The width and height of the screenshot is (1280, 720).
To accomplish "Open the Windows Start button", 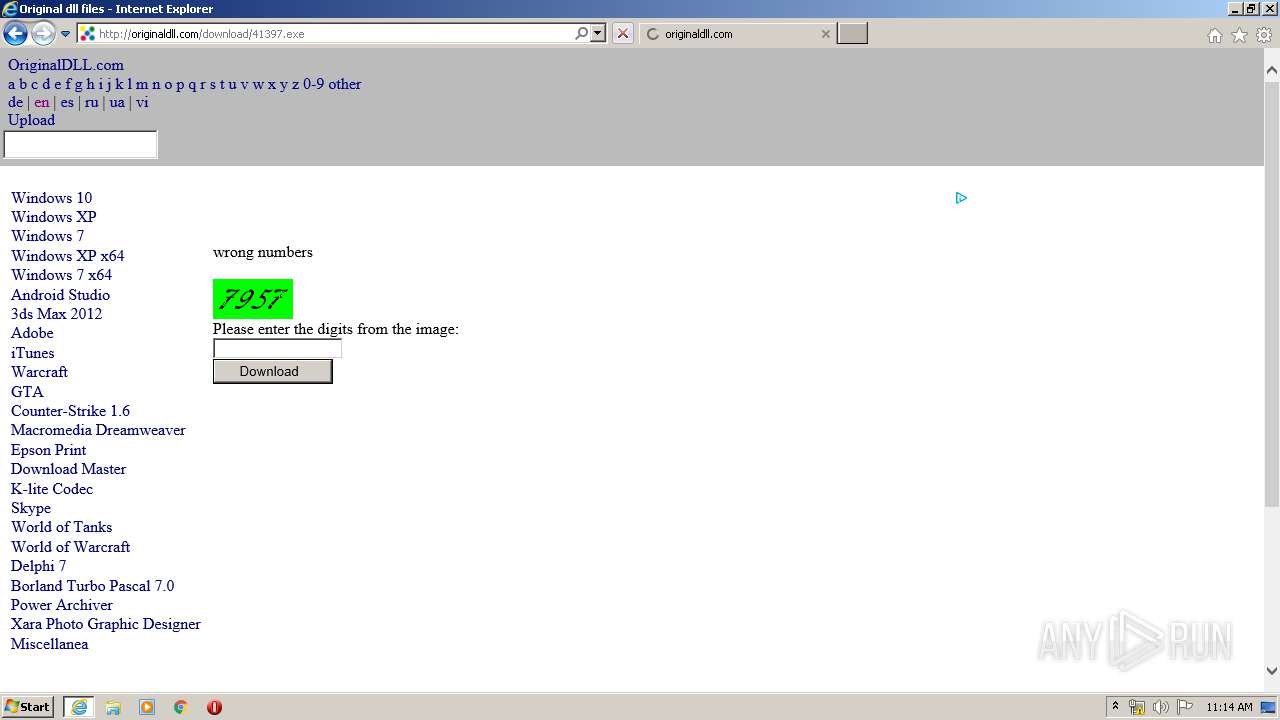I will pos(27,706).
